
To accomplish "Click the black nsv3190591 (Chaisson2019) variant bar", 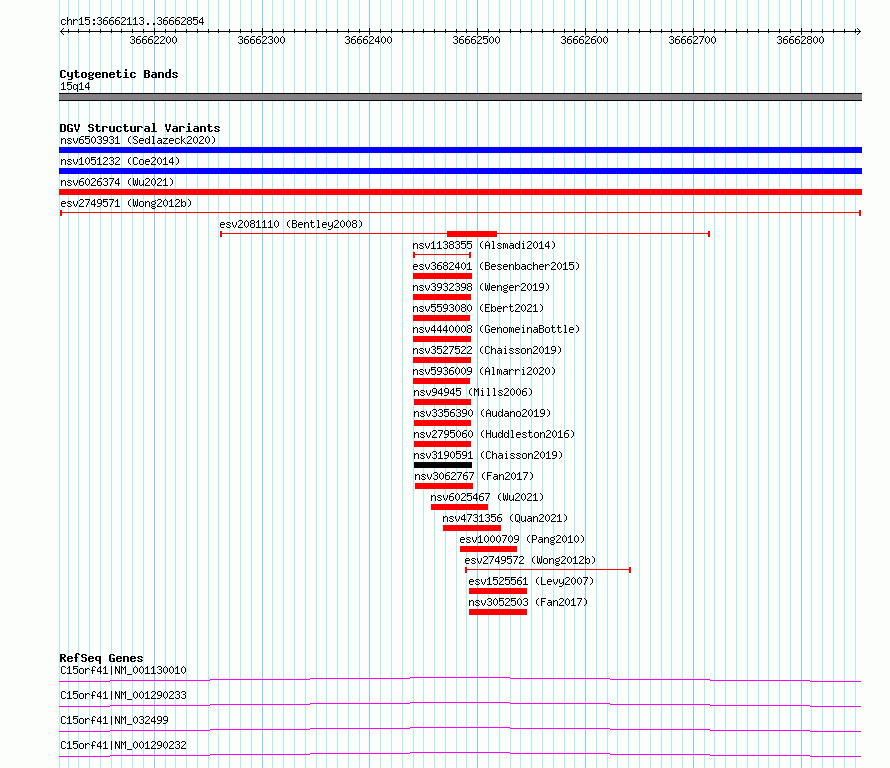I will pos(443,465).
